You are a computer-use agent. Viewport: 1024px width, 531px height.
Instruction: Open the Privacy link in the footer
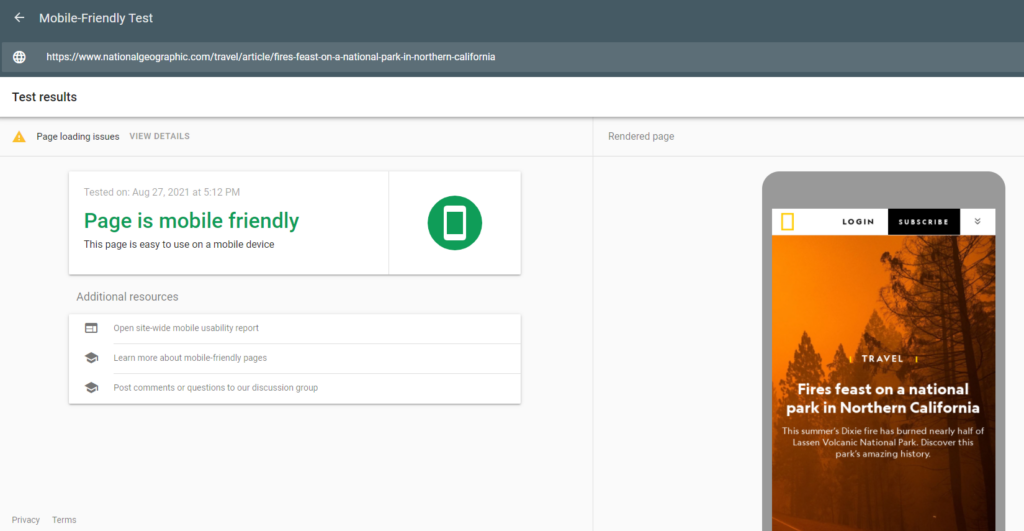pos(26,520)
